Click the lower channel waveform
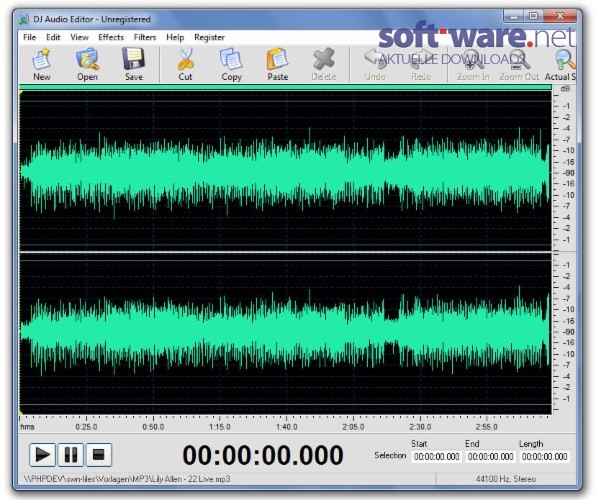 coord(285,333)
